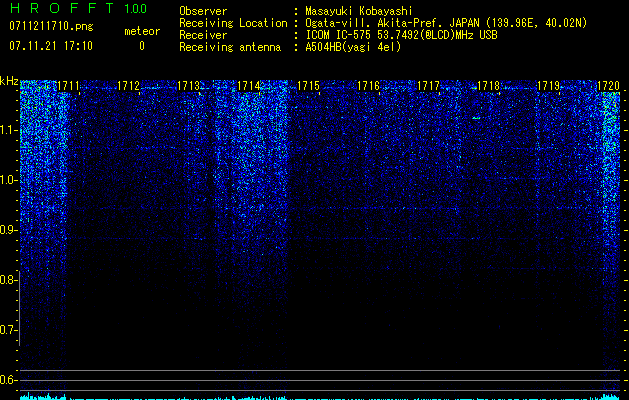629x400 pixels.
Task: Click the 1714 time marker
Action: (x=248, y=86)
